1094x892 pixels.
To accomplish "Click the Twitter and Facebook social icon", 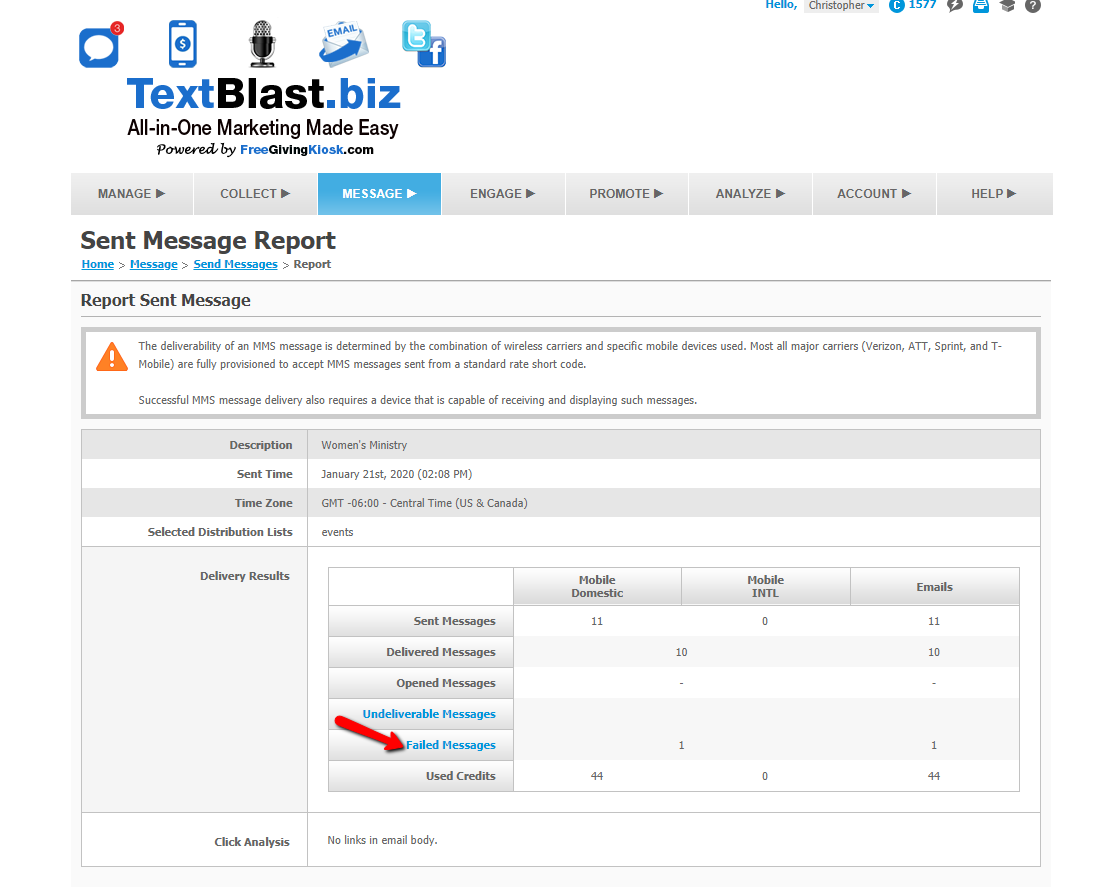I will 424,44.
